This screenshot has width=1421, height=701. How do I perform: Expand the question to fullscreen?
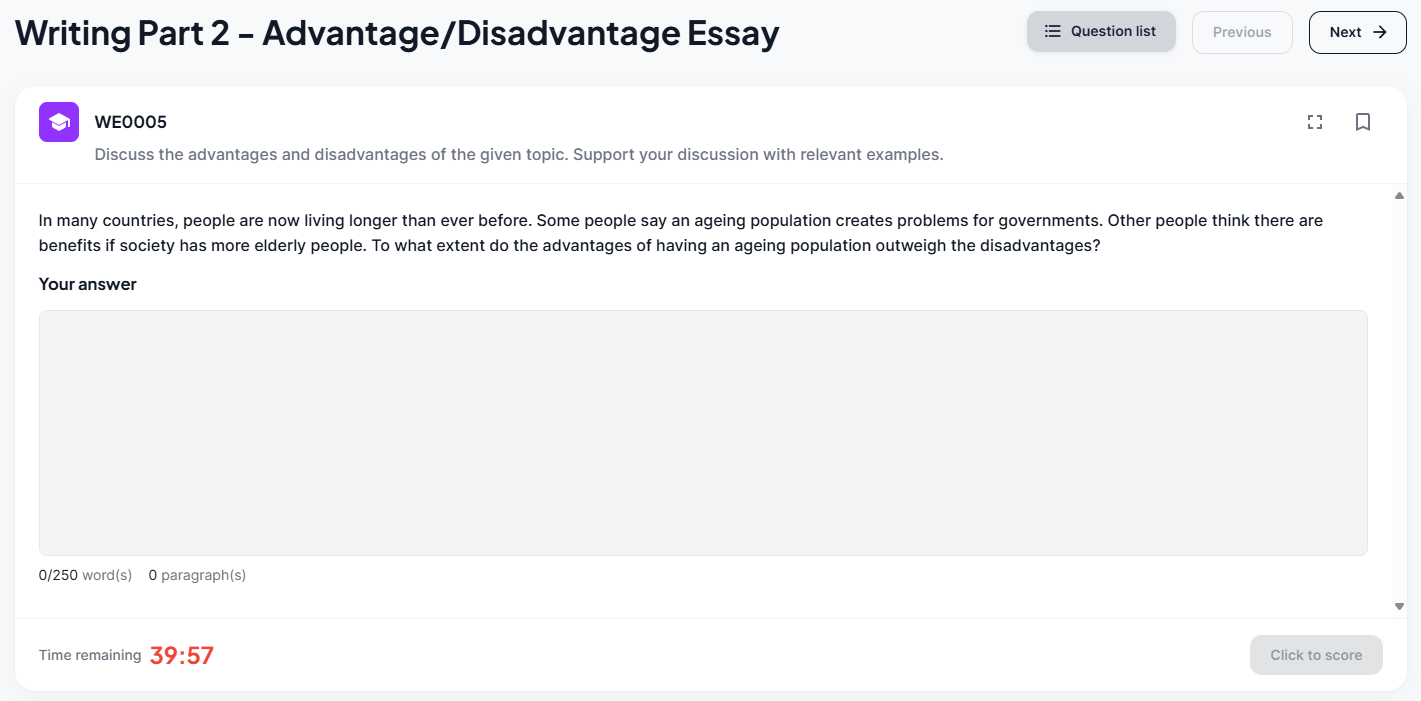(1315, 122)
